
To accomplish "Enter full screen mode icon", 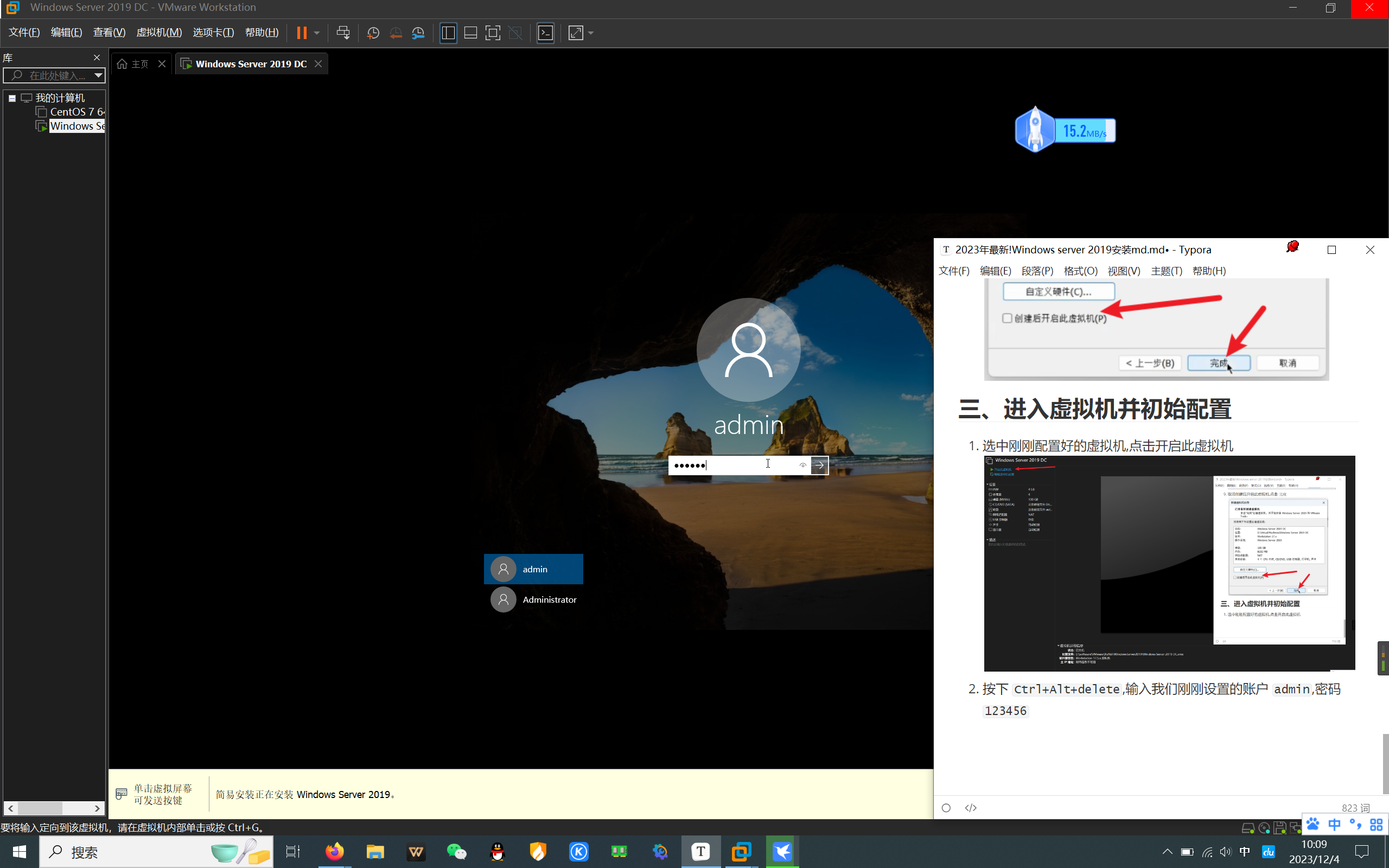I will (493, 33).
